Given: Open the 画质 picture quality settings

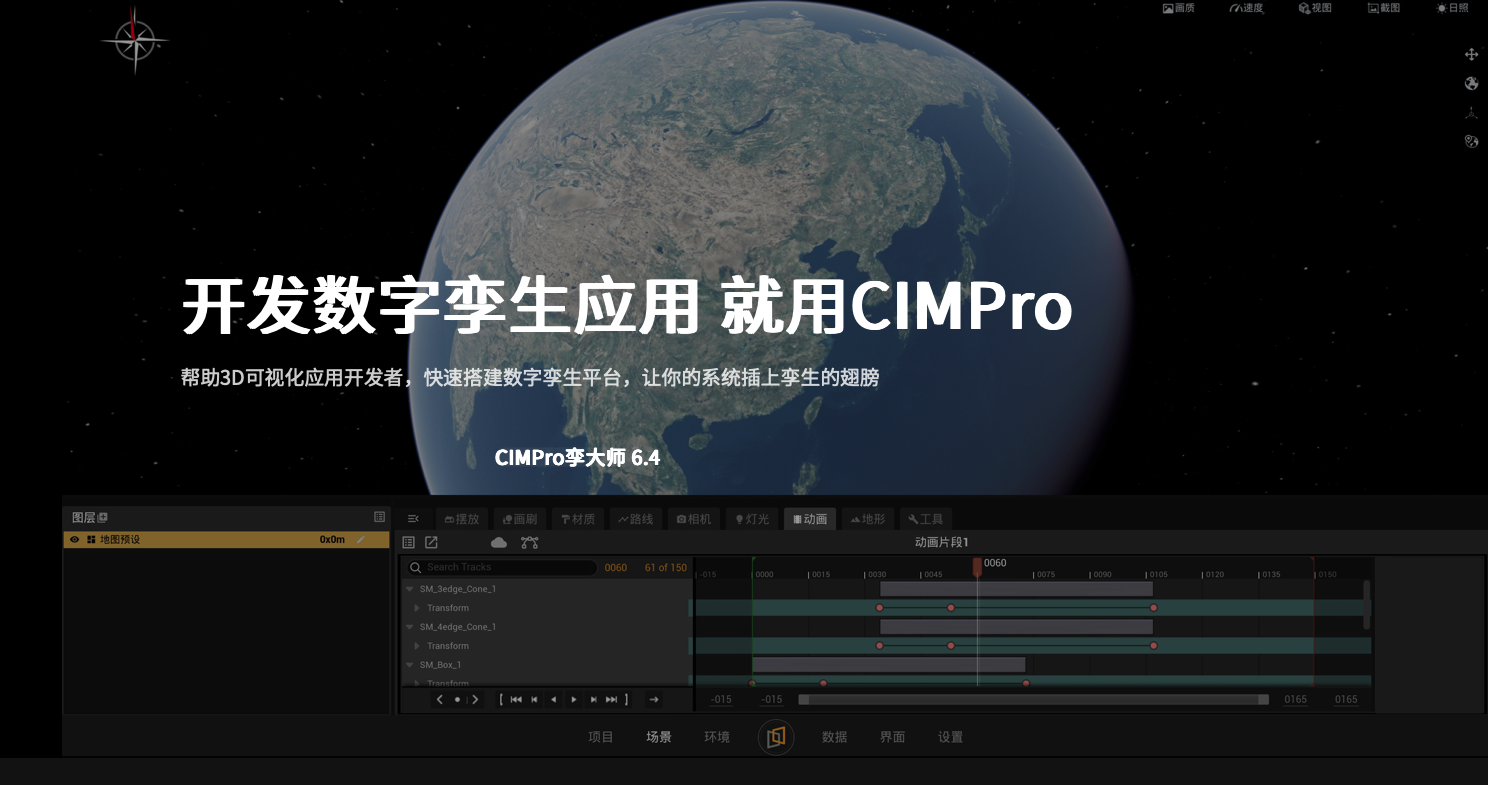Looking at the screenshot, I should (x=1178, y=8).
